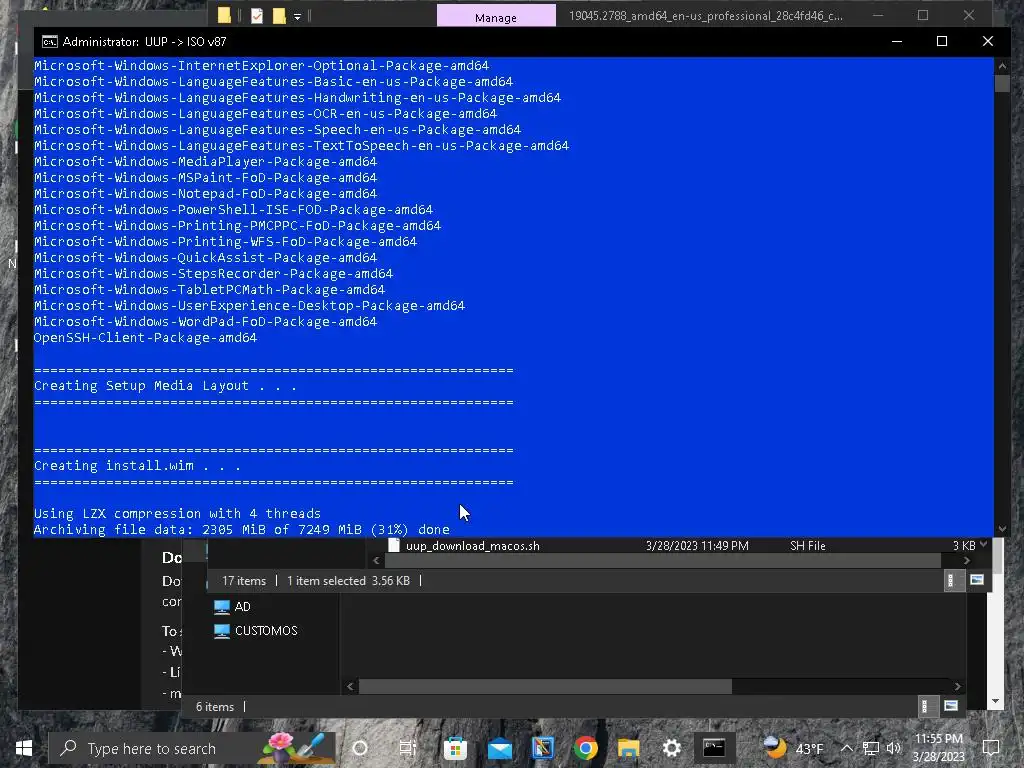
Task: Click the Command Prompt taskbar icon
Action: coord(714,748)
